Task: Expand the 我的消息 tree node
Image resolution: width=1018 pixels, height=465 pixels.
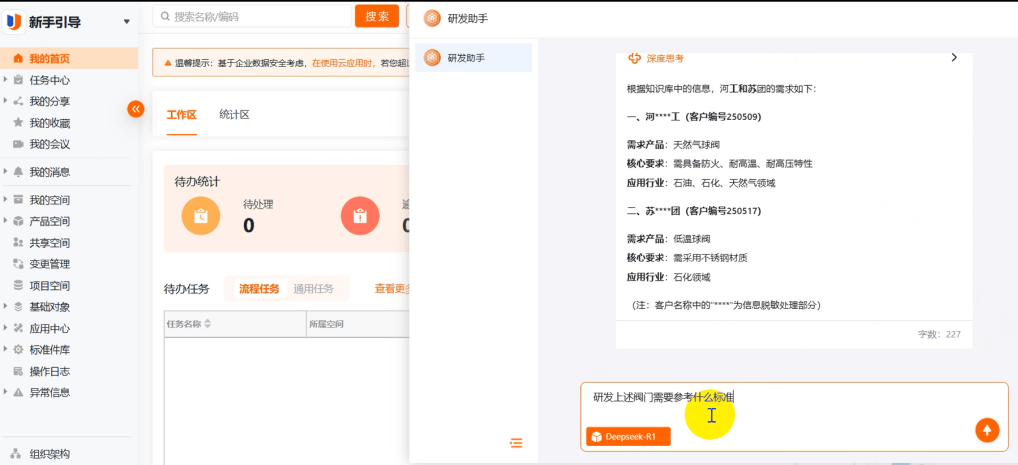Action: point(6,172)
